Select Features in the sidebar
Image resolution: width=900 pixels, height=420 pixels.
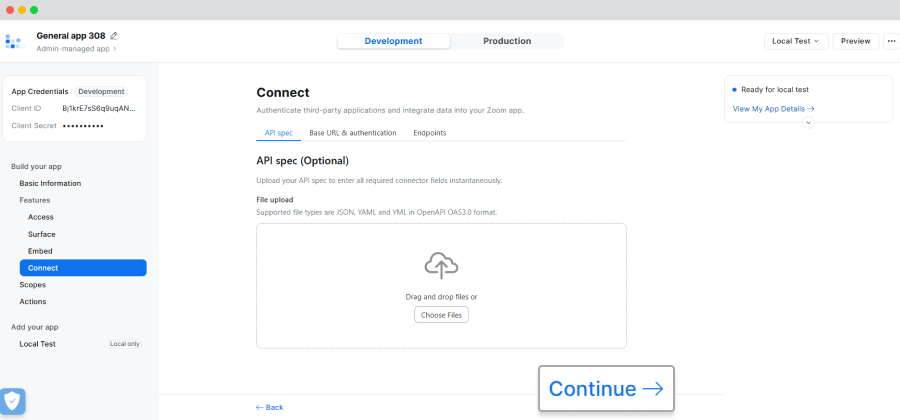click(34, 200)
